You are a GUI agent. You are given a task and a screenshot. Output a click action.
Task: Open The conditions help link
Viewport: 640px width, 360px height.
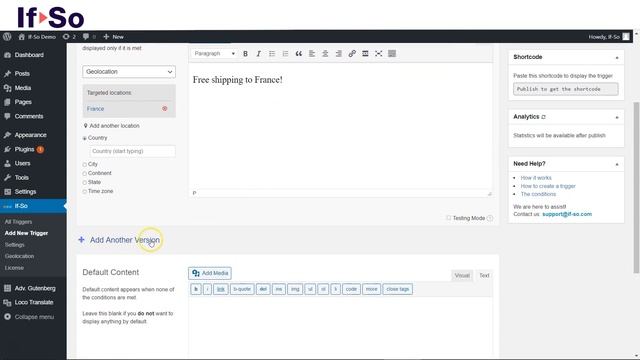pos(538,194)
